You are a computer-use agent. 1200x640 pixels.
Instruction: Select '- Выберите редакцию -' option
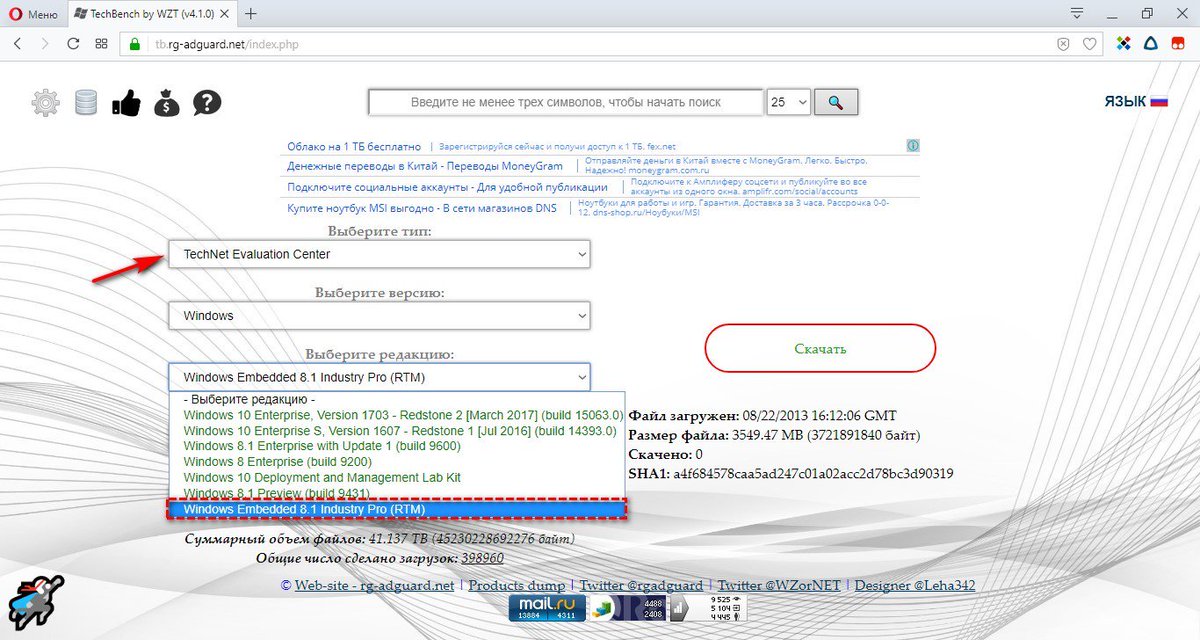[x=397, y=400]
